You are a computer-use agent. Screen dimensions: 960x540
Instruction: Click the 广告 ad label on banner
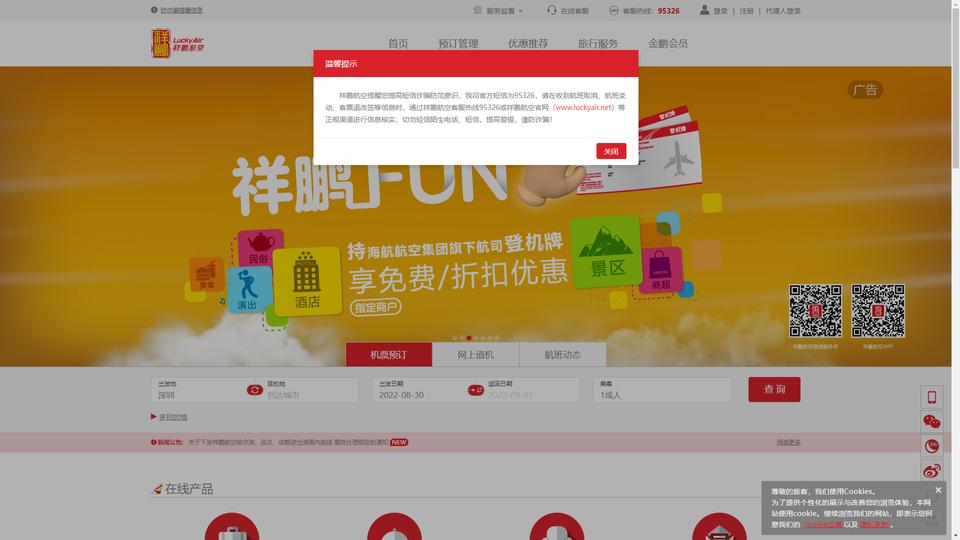tap(865, 90)
